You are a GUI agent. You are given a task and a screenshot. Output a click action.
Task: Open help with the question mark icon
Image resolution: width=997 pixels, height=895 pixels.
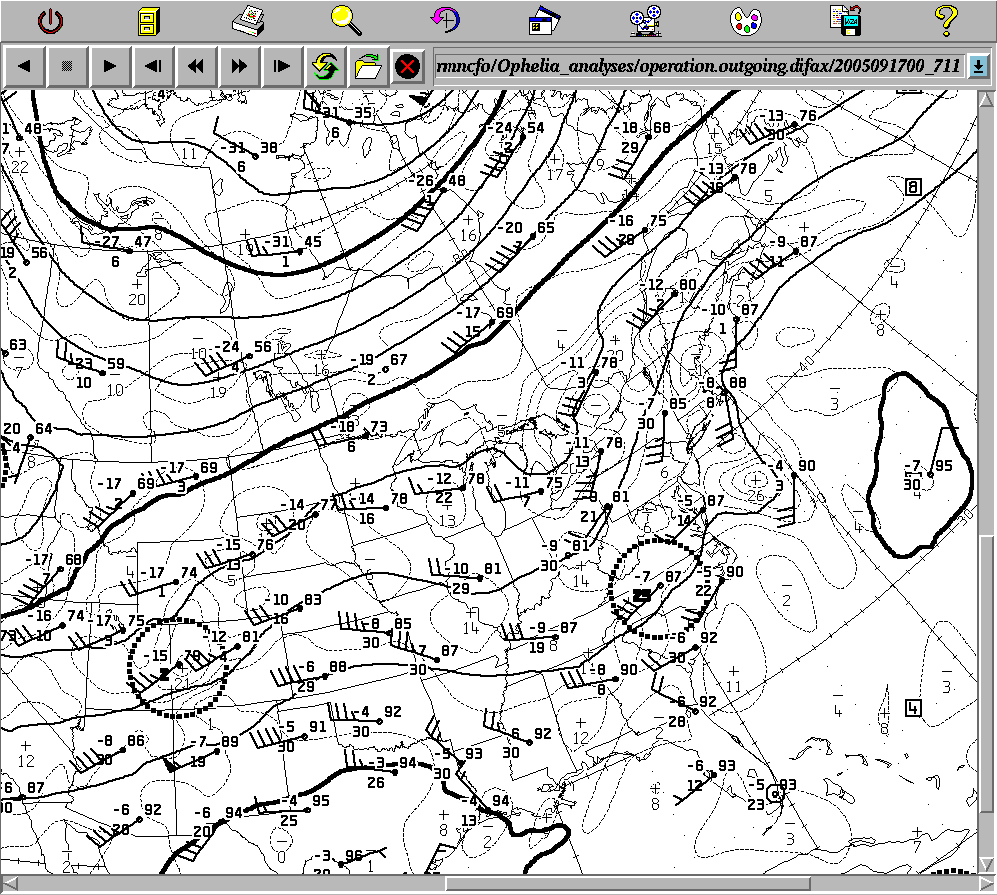pos(945,20)
